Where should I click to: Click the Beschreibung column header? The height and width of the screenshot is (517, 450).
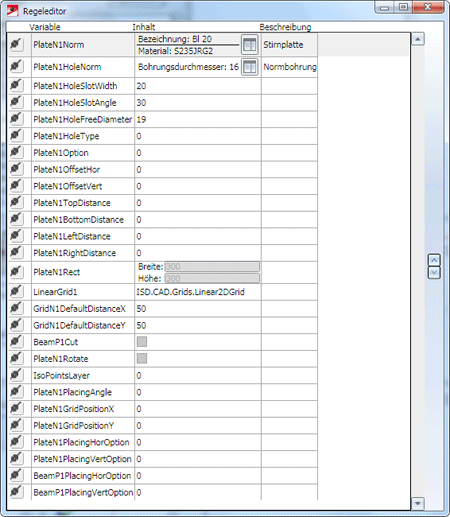point(285,27)
